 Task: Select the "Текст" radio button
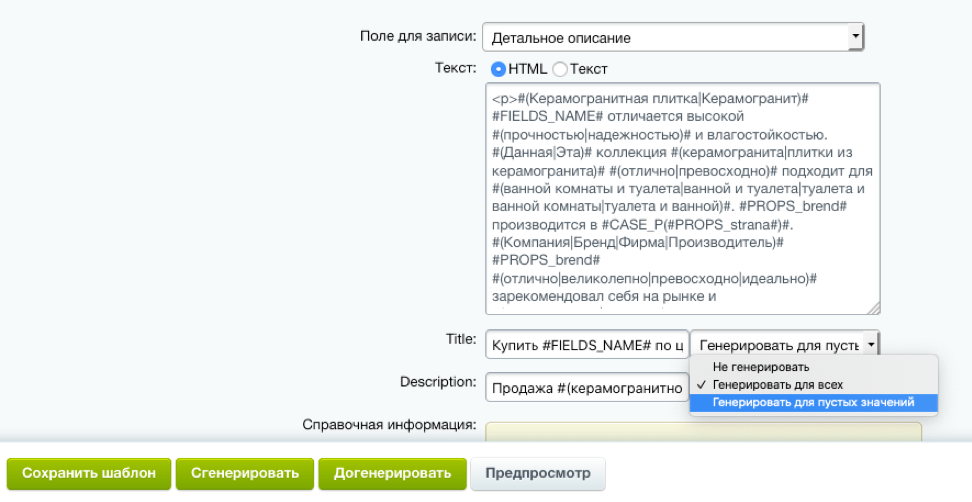pos(560,69)
